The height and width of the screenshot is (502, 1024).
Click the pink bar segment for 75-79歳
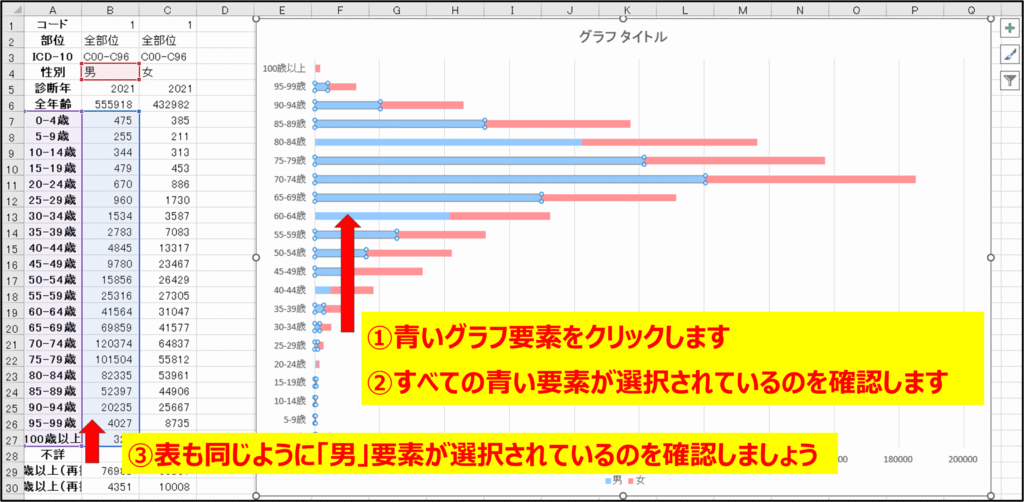click(735, 160)
